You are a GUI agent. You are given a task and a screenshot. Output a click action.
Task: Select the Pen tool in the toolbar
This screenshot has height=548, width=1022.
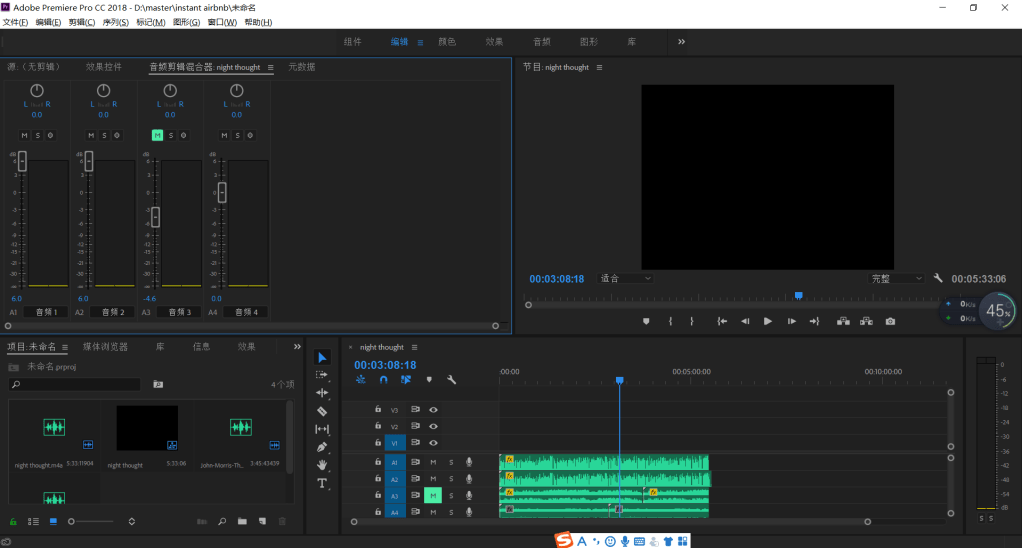(322, 447)
